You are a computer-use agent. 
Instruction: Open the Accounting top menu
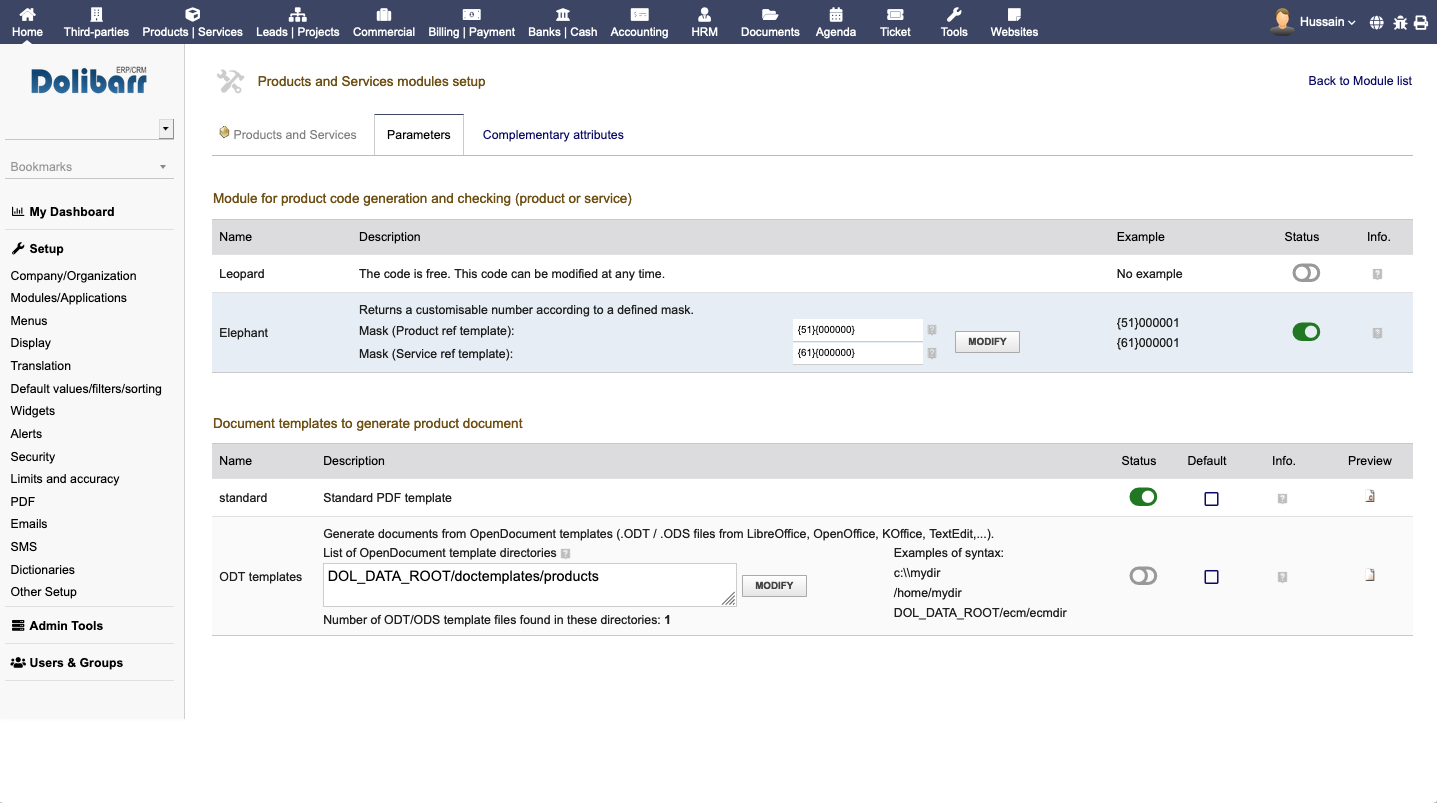639,22
